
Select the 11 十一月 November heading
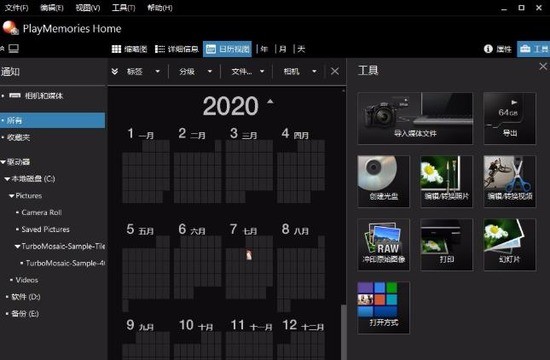[251, 325]
